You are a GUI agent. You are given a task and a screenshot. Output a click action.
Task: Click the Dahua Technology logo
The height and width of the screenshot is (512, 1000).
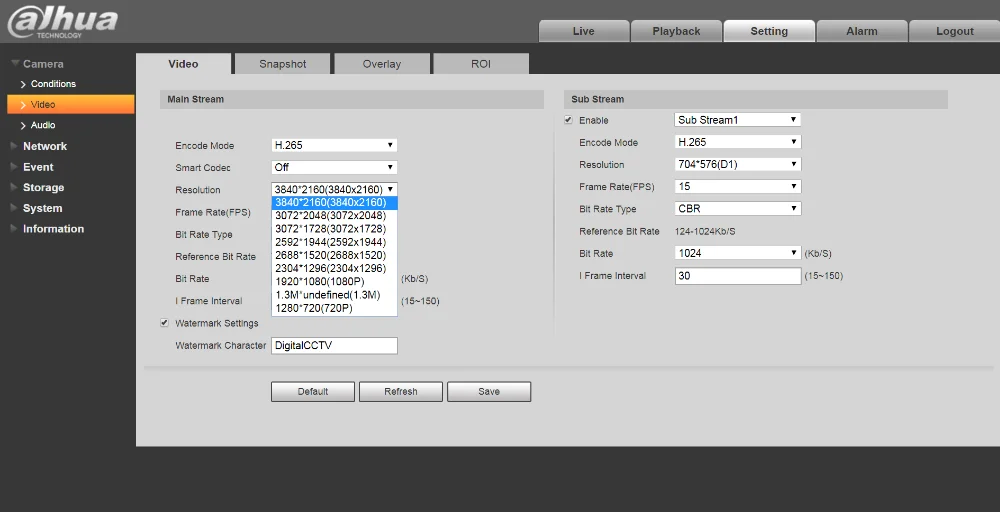point(62,22)
